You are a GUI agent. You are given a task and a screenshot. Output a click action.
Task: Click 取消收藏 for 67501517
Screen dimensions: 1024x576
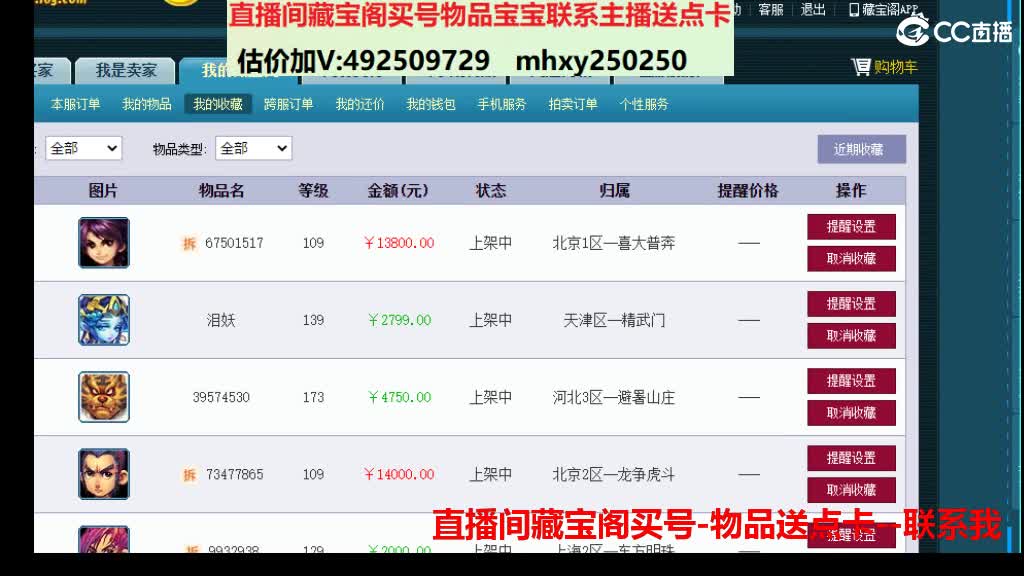pyautogui.click(x=851, y=259)
